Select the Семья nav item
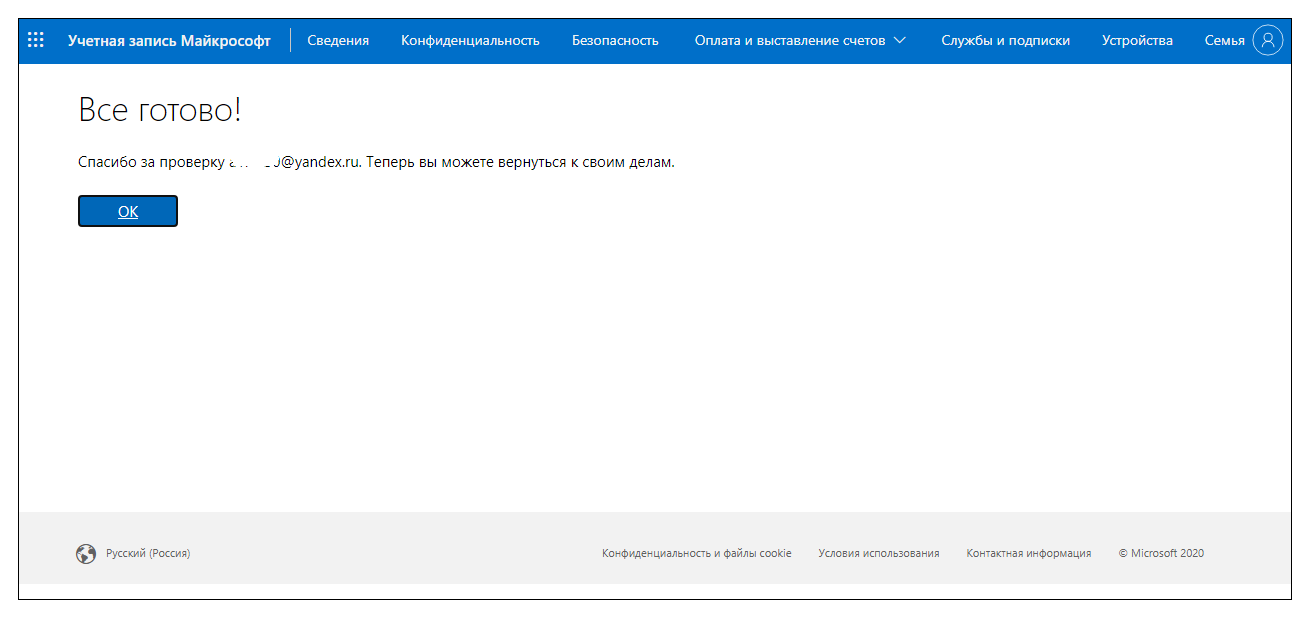This screenshot has height=618, width=1310. (1224, 41)
